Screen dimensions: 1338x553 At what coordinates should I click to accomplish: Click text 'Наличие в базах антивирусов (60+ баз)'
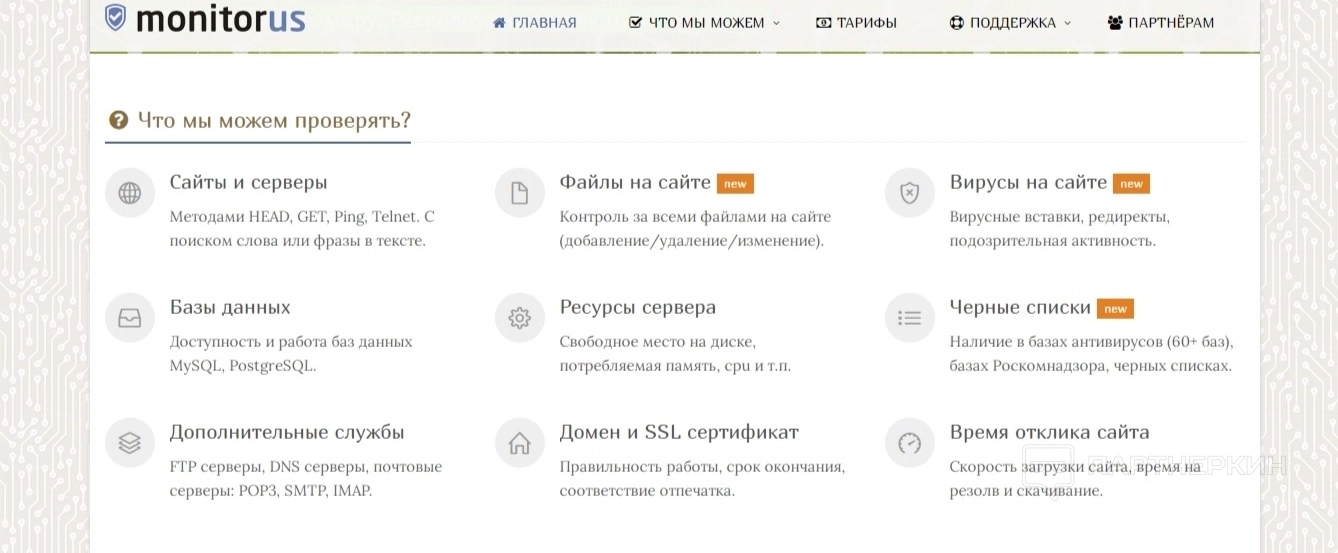[1090, 342]
